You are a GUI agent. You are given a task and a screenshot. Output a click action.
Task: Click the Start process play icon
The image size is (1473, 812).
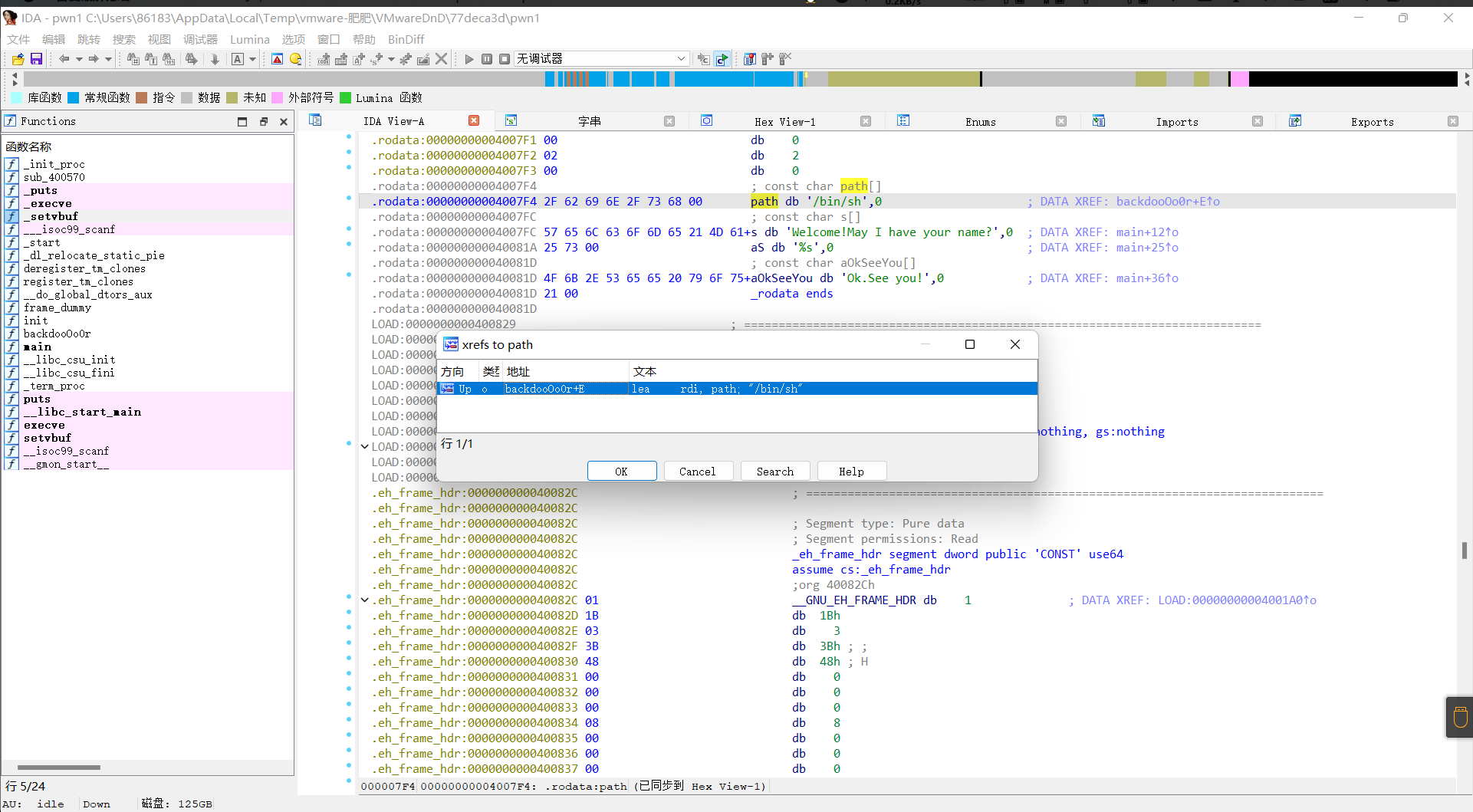(x=469, y=59)
